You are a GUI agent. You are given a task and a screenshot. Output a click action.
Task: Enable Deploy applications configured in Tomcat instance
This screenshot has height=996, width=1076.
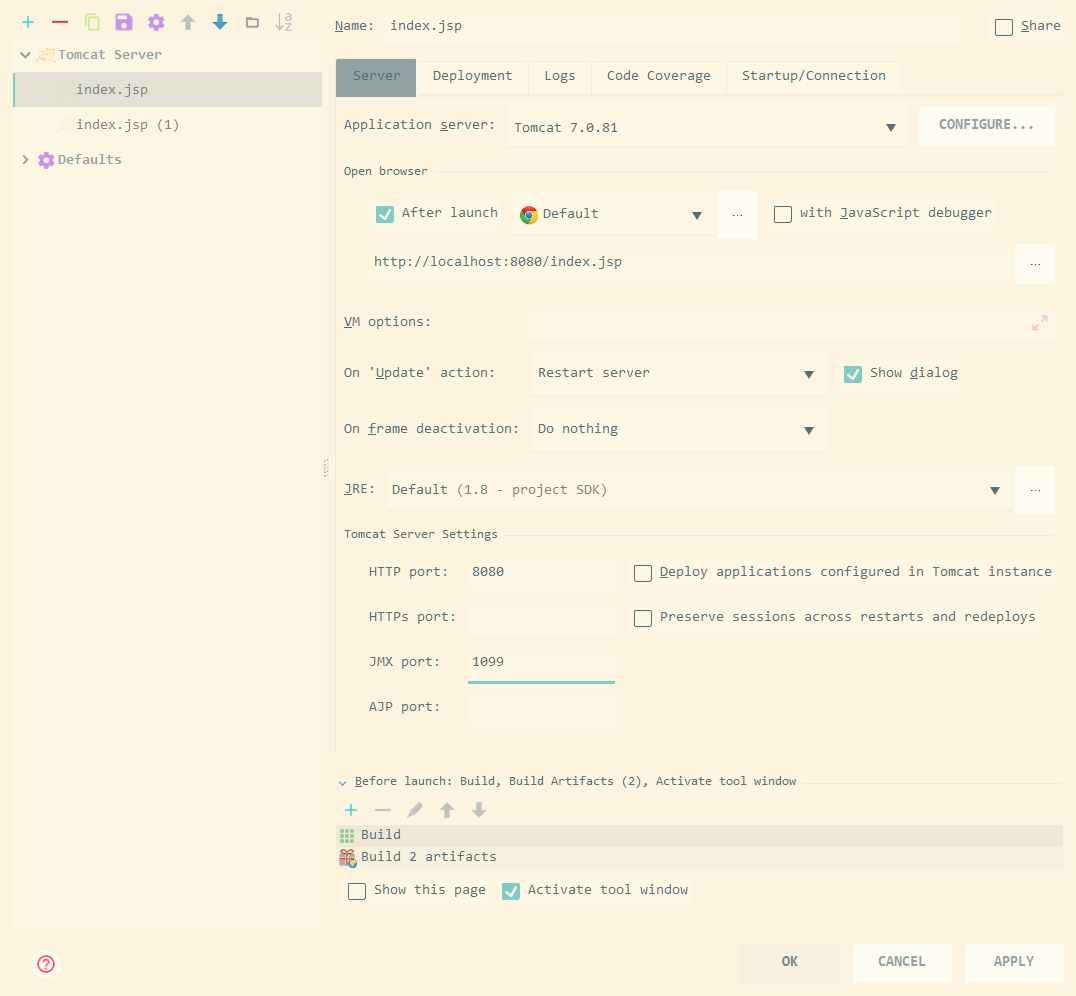point(643,573)
